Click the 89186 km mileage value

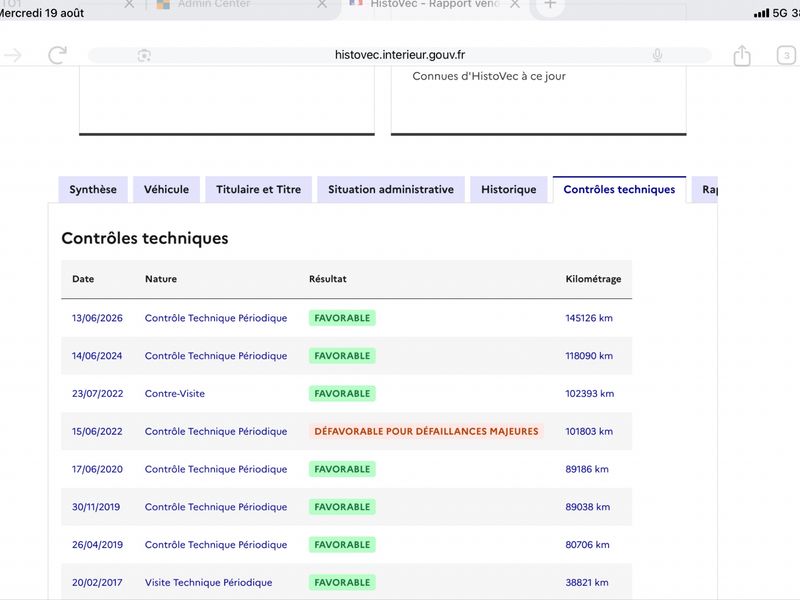[x=587, y=469]
